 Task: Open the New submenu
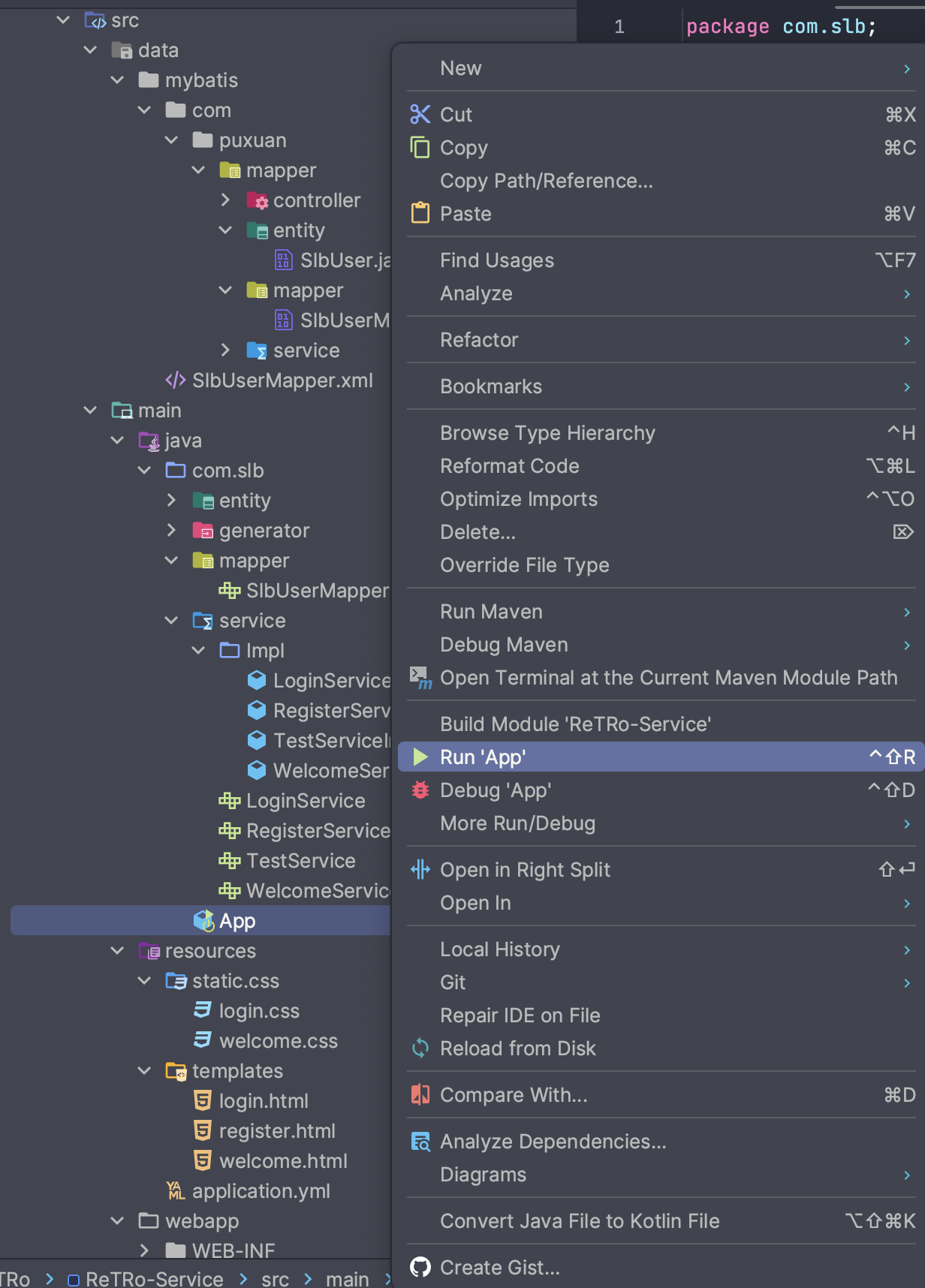tap(661, 68)
